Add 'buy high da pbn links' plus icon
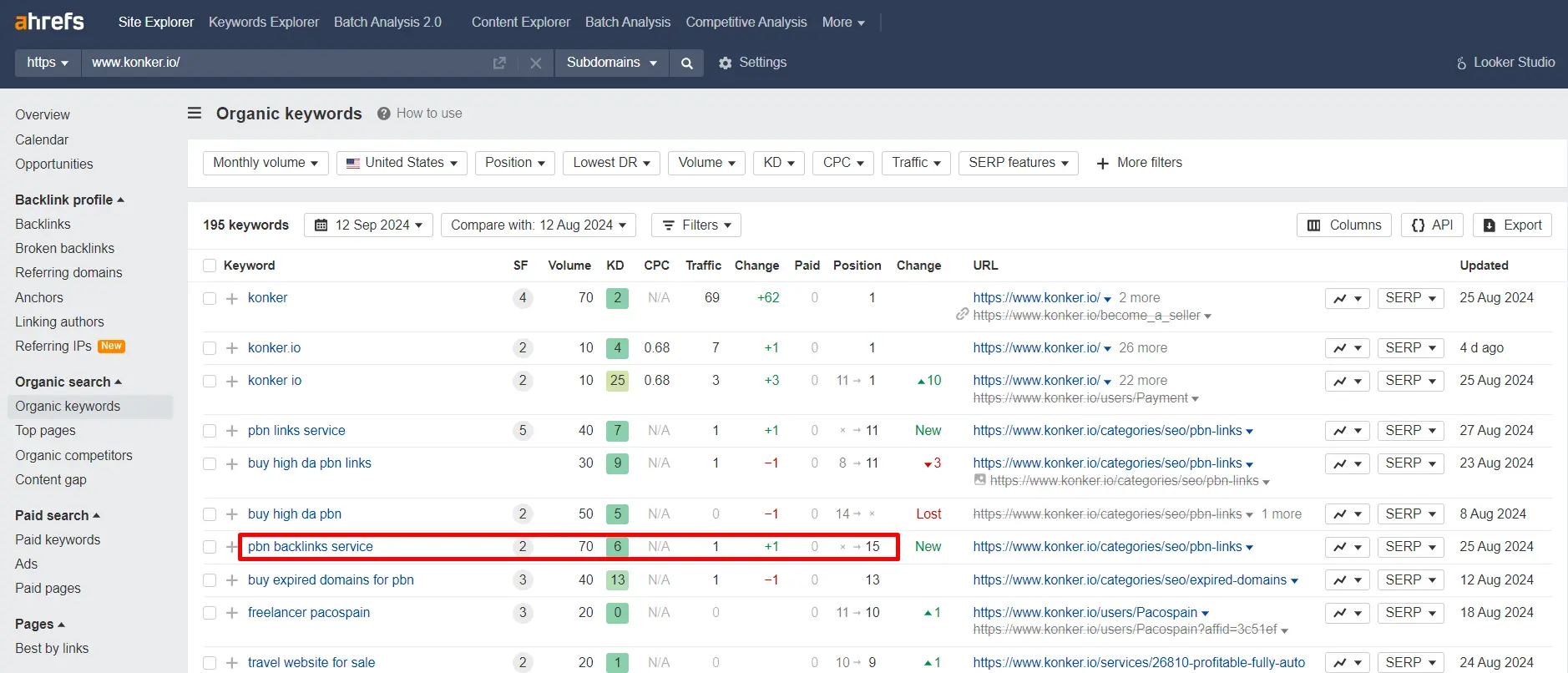The height and width of the screenshot is (673, 1568). 232,463
